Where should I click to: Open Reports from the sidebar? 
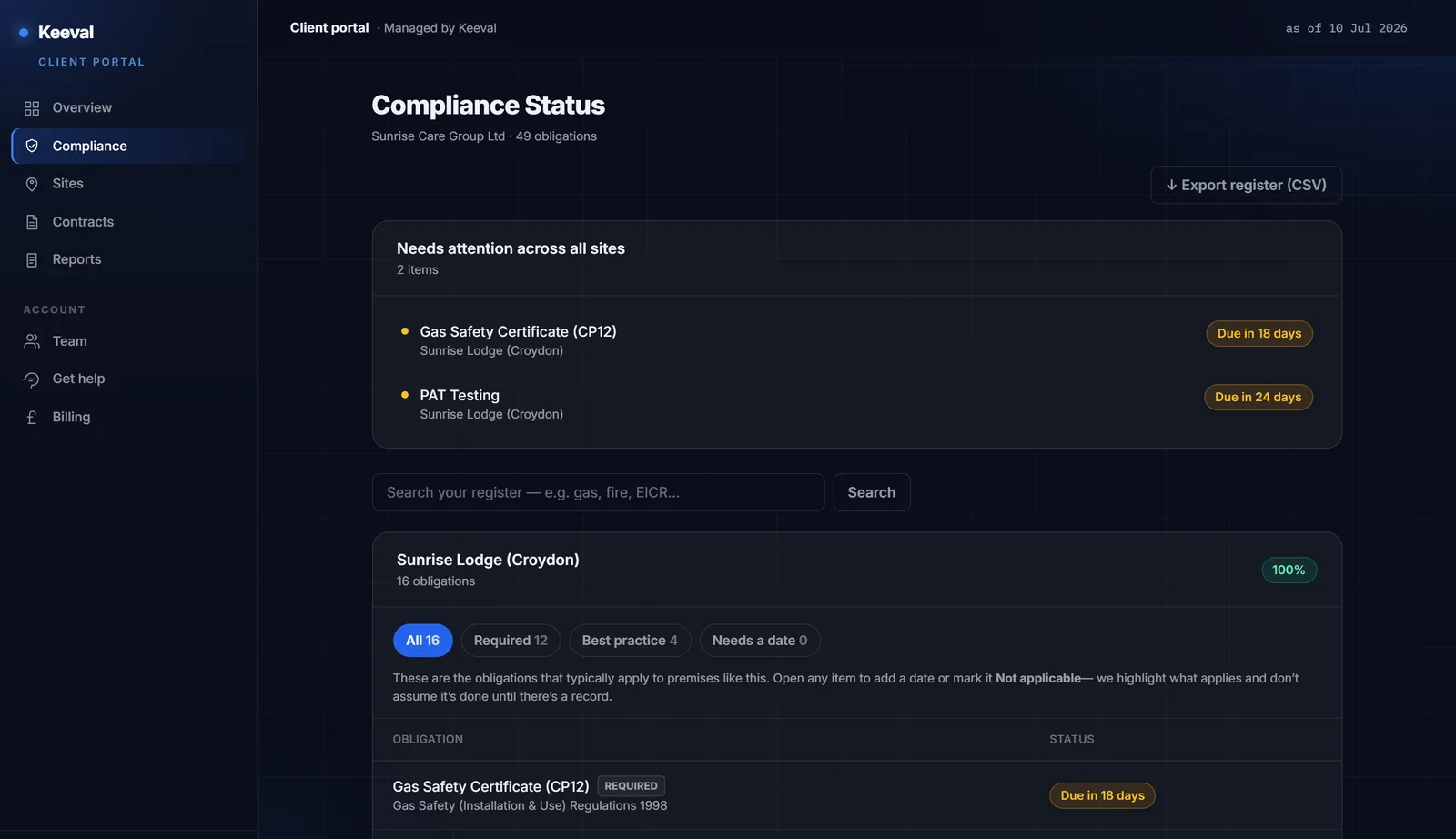128,259
